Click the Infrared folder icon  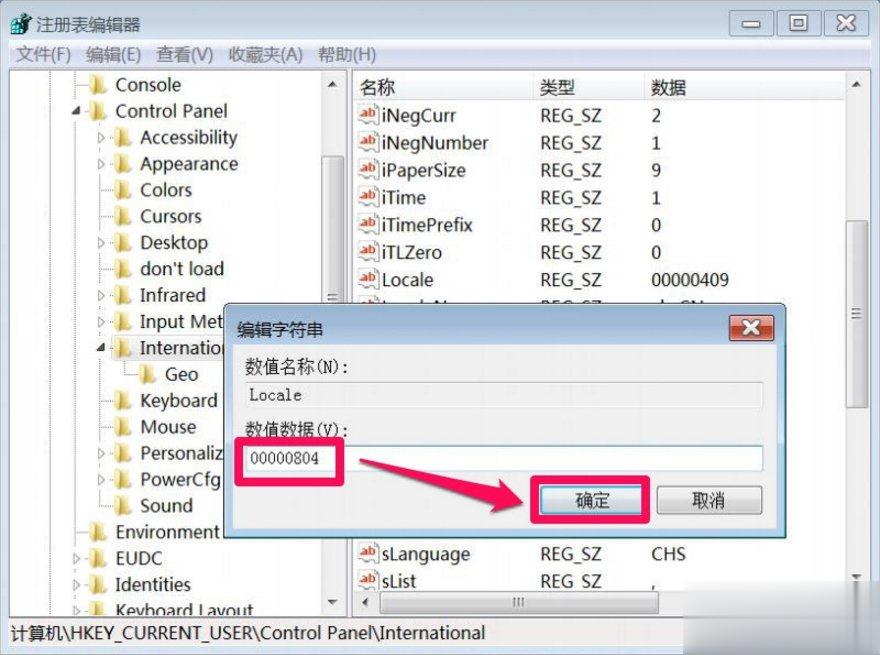pyautogui.click(x=123, y=295)
